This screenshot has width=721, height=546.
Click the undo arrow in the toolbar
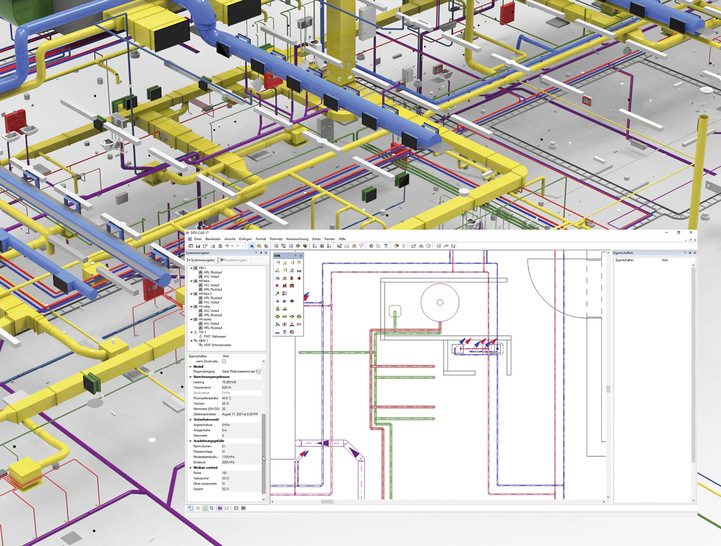[228, 246]
